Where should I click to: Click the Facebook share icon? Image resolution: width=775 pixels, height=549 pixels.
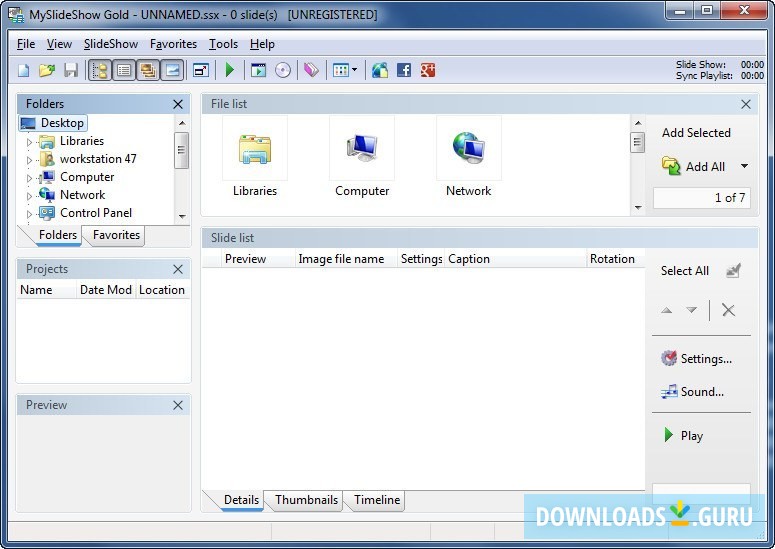[404, 70]
